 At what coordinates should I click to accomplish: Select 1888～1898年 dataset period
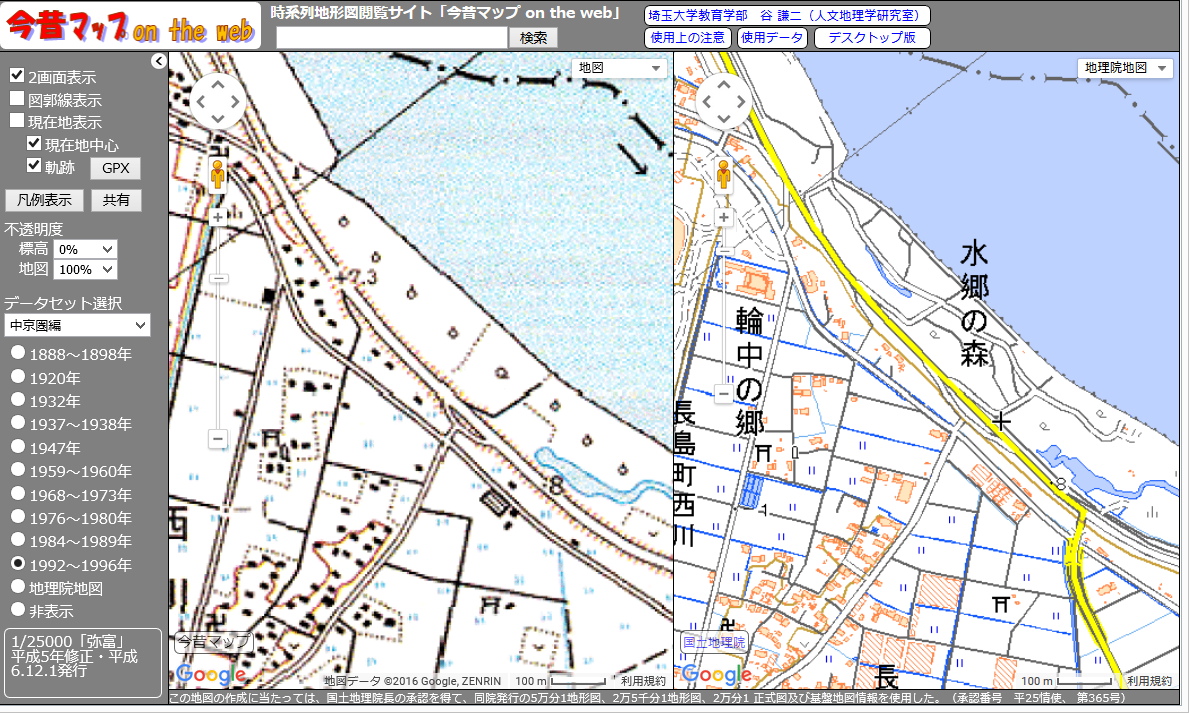(x=17, y=353)
